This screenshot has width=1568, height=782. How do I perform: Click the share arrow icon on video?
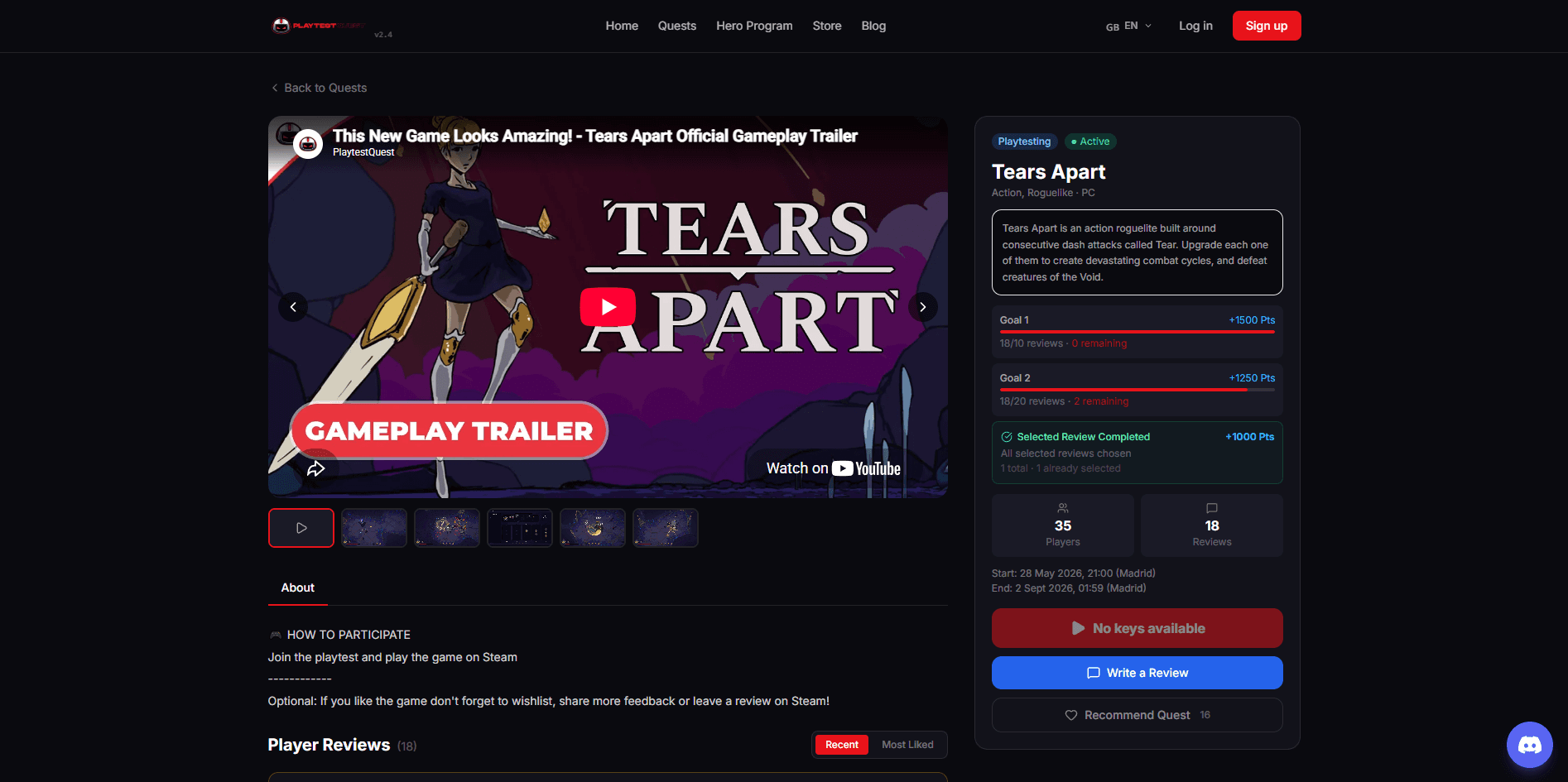click(316, 469)
